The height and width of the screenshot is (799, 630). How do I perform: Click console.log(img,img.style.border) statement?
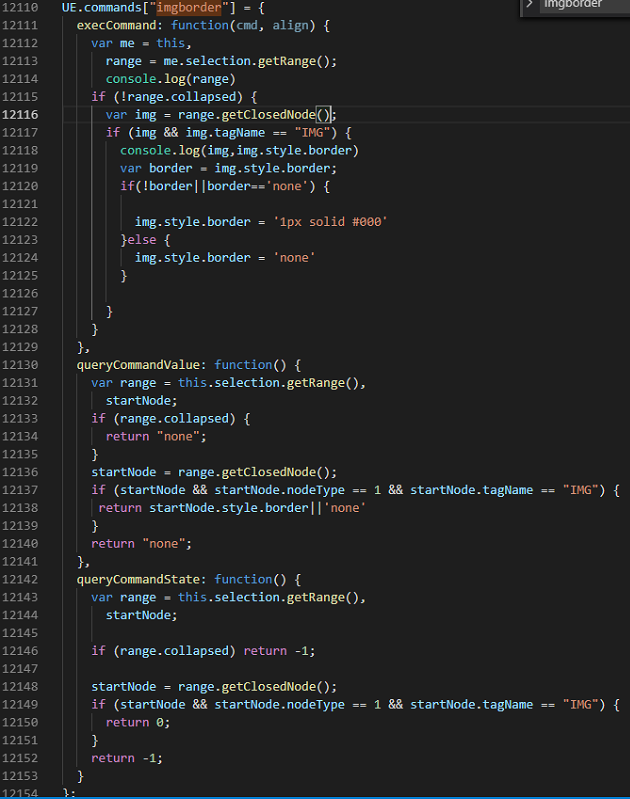click(239, 150)
